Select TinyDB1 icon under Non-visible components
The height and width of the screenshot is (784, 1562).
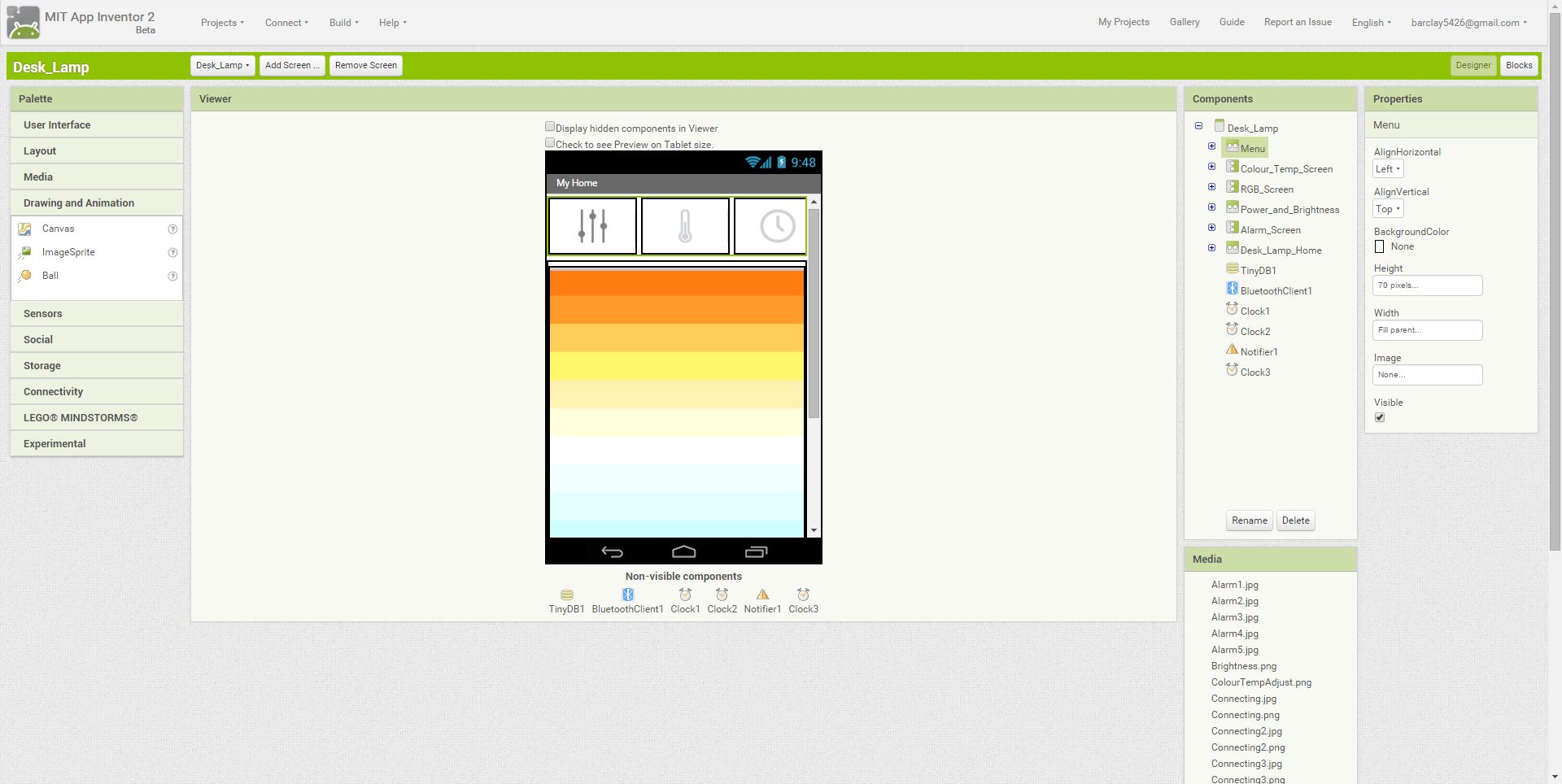coord(567,595)
